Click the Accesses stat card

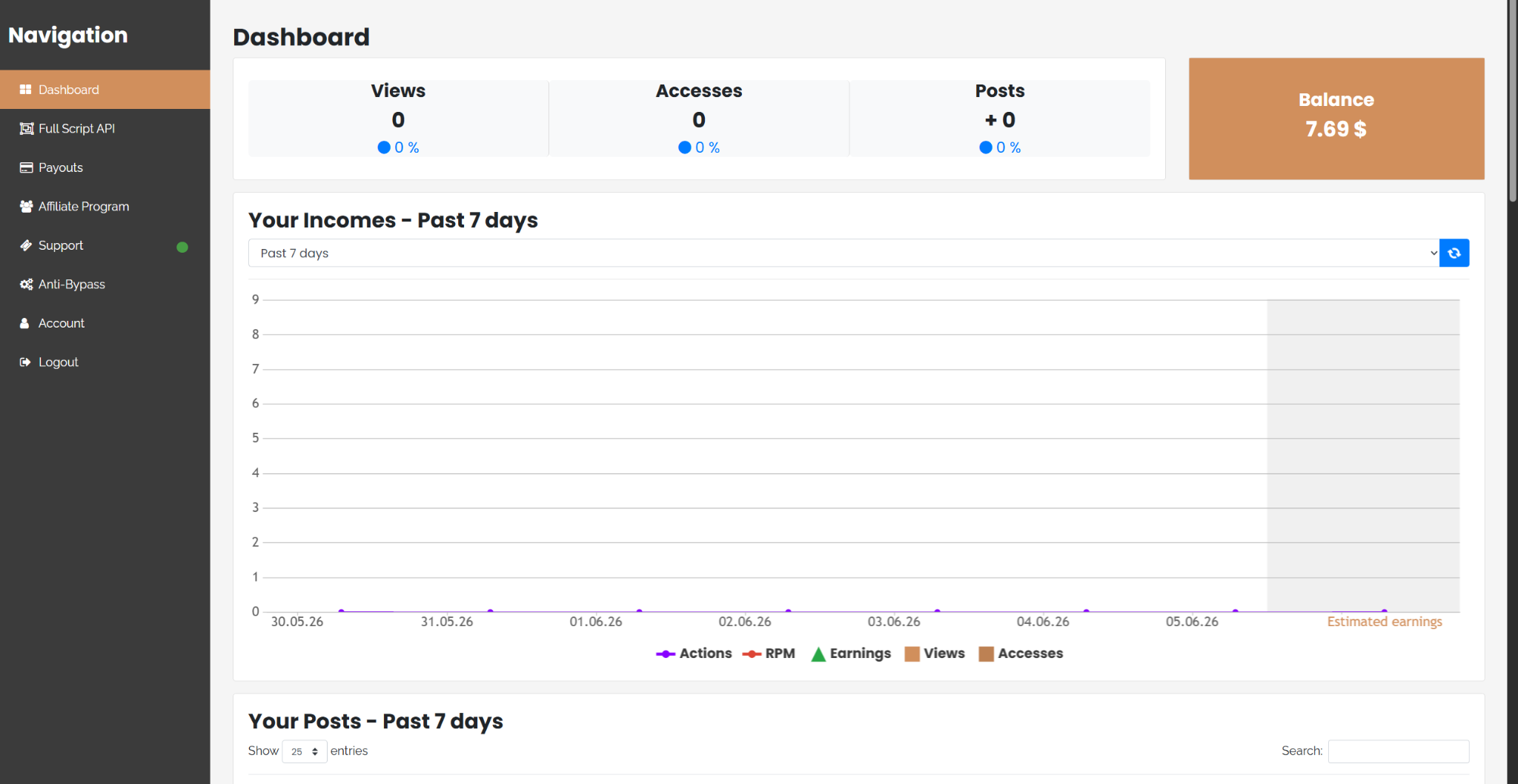tap(699, 119)
